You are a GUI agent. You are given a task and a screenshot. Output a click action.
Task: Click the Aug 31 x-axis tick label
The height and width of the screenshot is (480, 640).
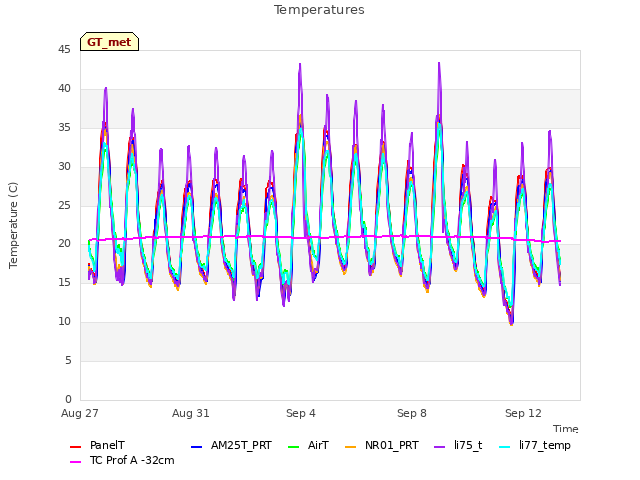[x=191, y=413]
